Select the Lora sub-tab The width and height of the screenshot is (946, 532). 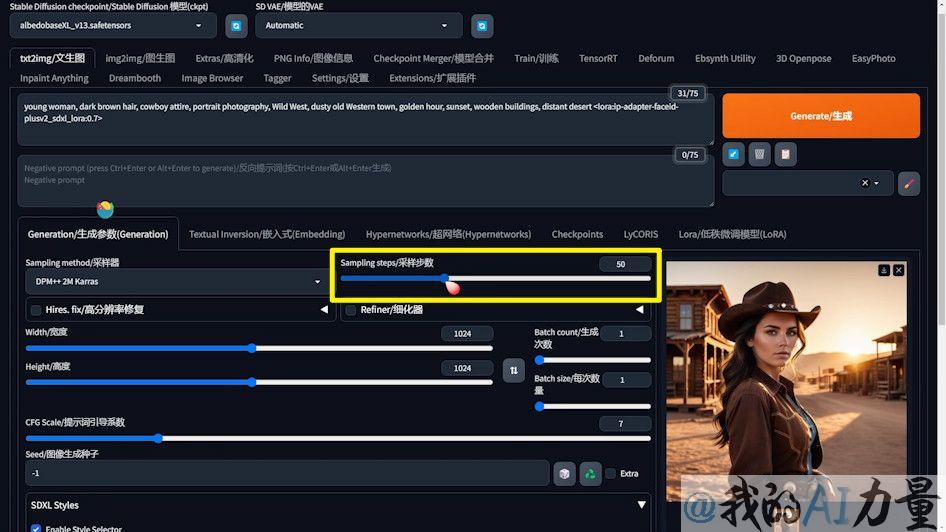(732, 234)
